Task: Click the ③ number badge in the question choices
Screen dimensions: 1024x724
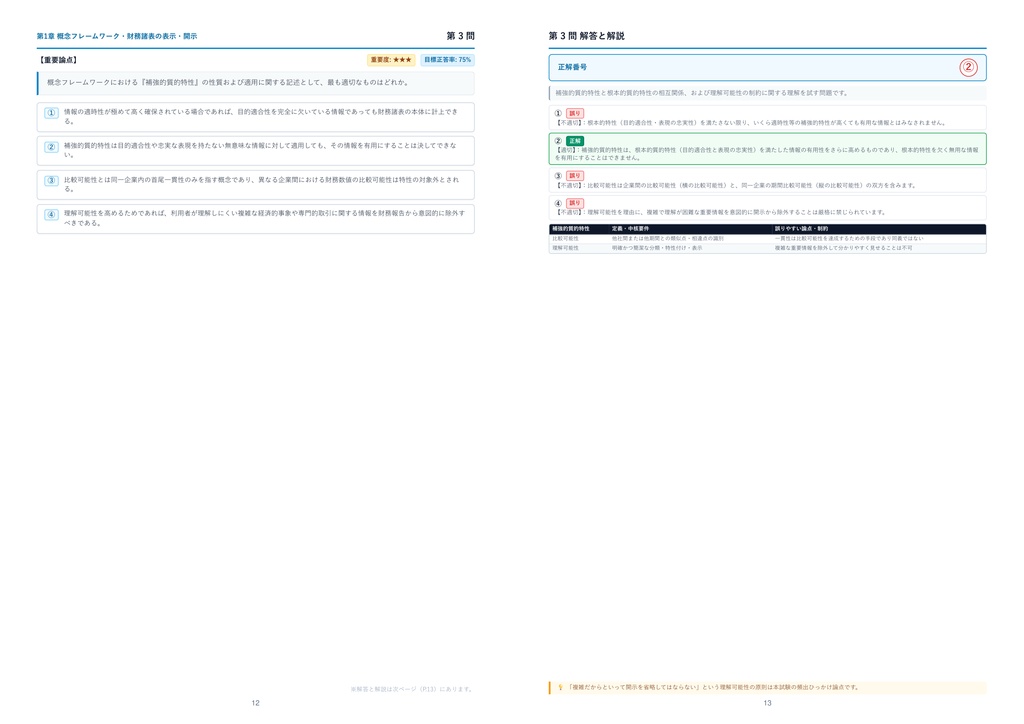Action: (x=51, y=181)
